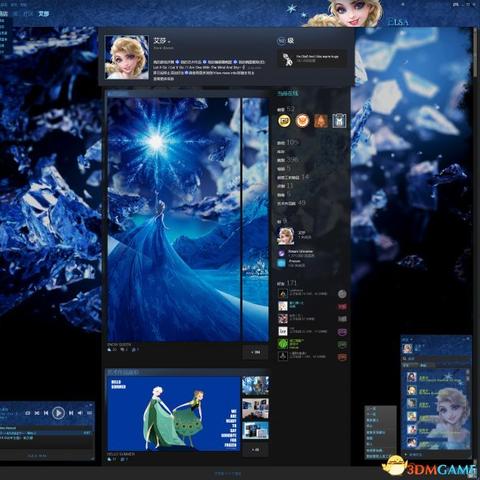Viewport: 480px width, 480px height.
Task: Toggle repeat in the music player
Action: click(x=27, y=413)
